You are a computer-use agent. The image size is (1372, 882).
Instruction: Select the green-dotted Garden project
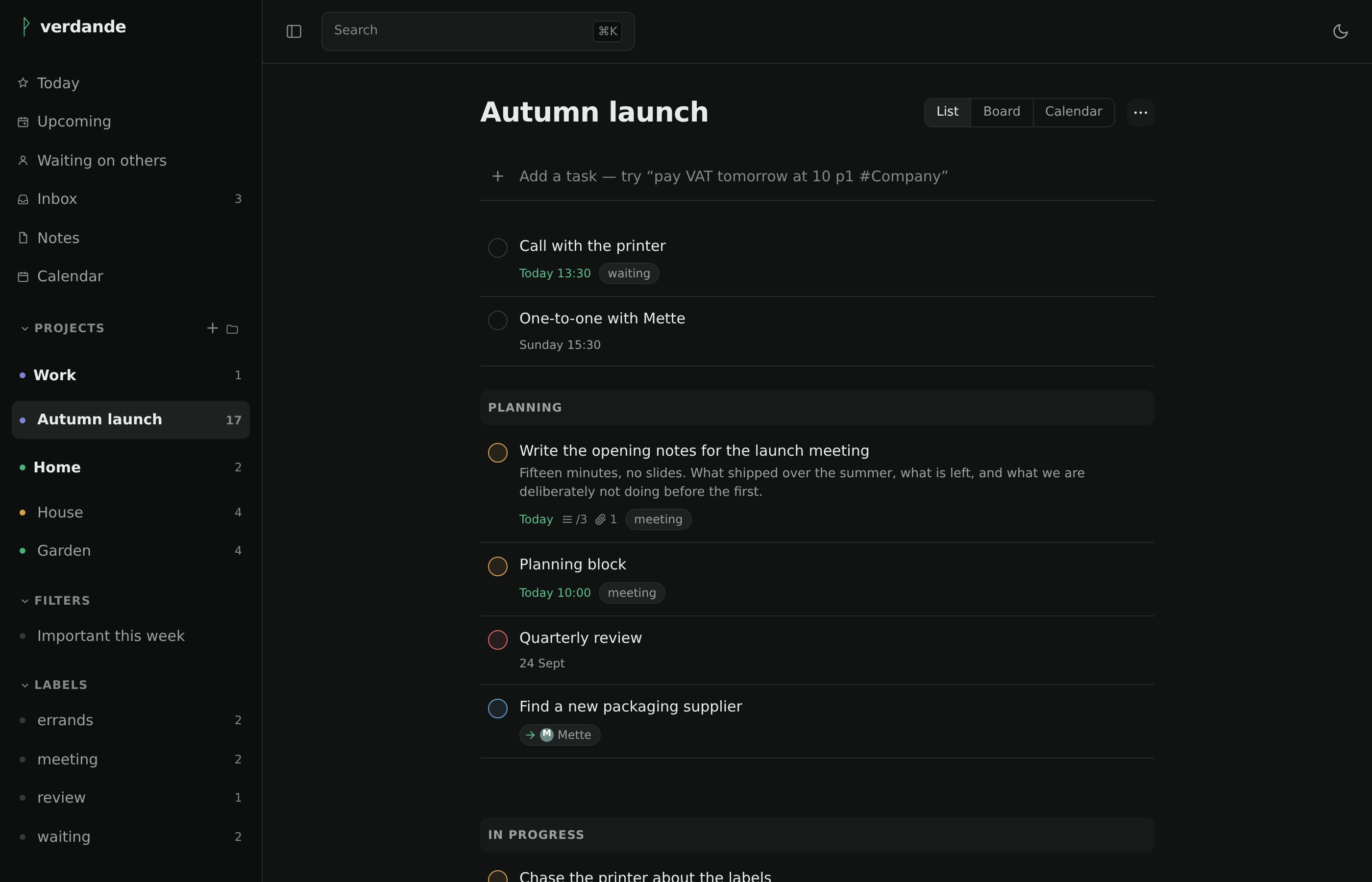pyautogui.click(x=130, y=551)
